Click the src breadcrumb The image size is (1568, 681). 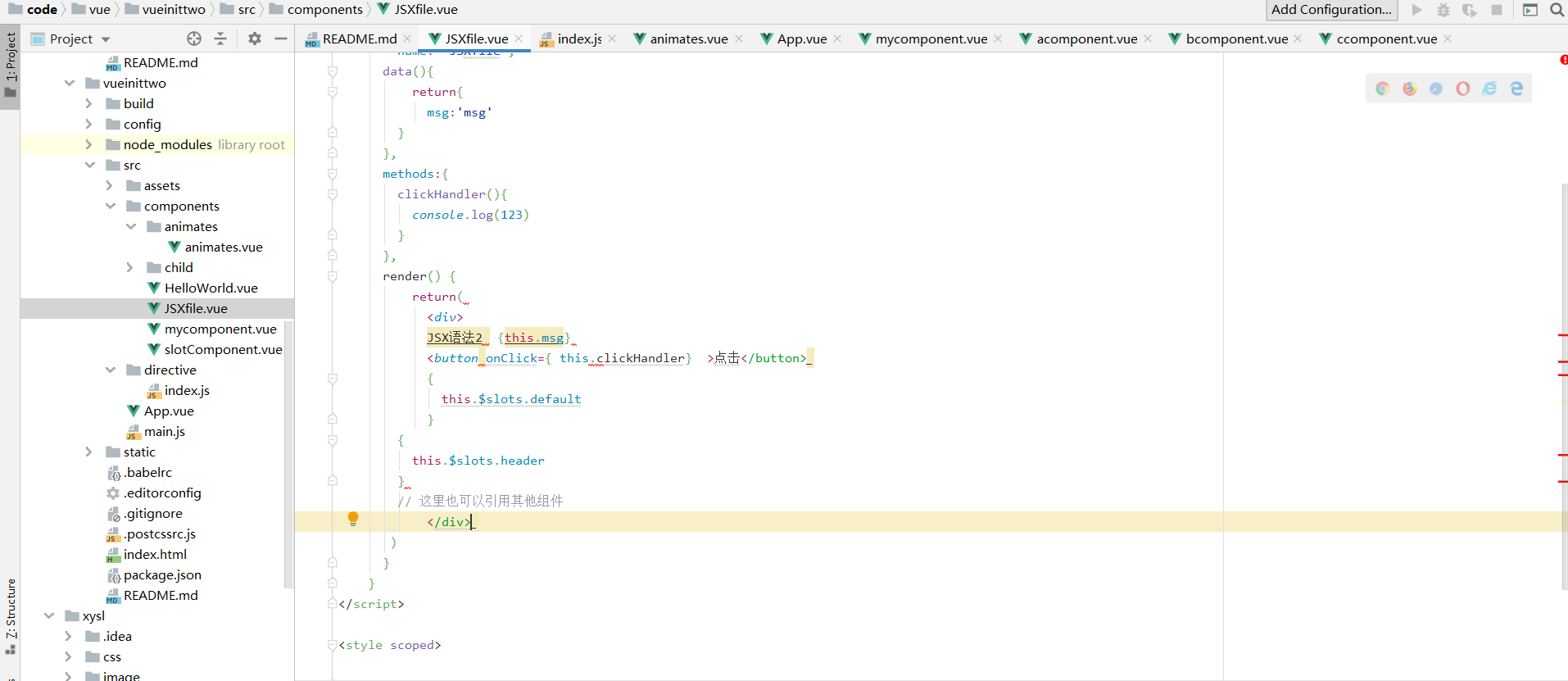pyautogui.click(x=238, y=10)
